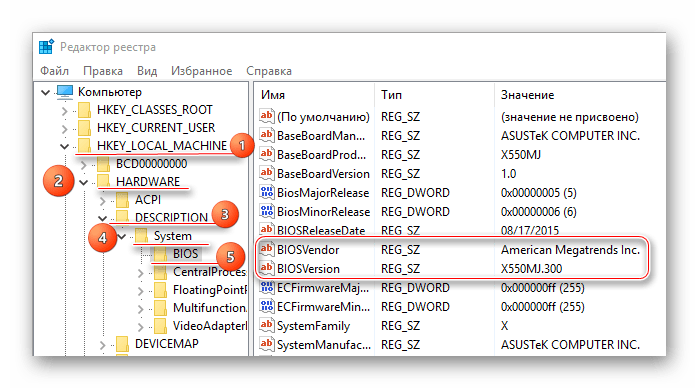The height and width of the screenshot is (388, 698).
Task: Click HKEY_LOCAL_MACHINE folder icon
Action: [85, 146]
